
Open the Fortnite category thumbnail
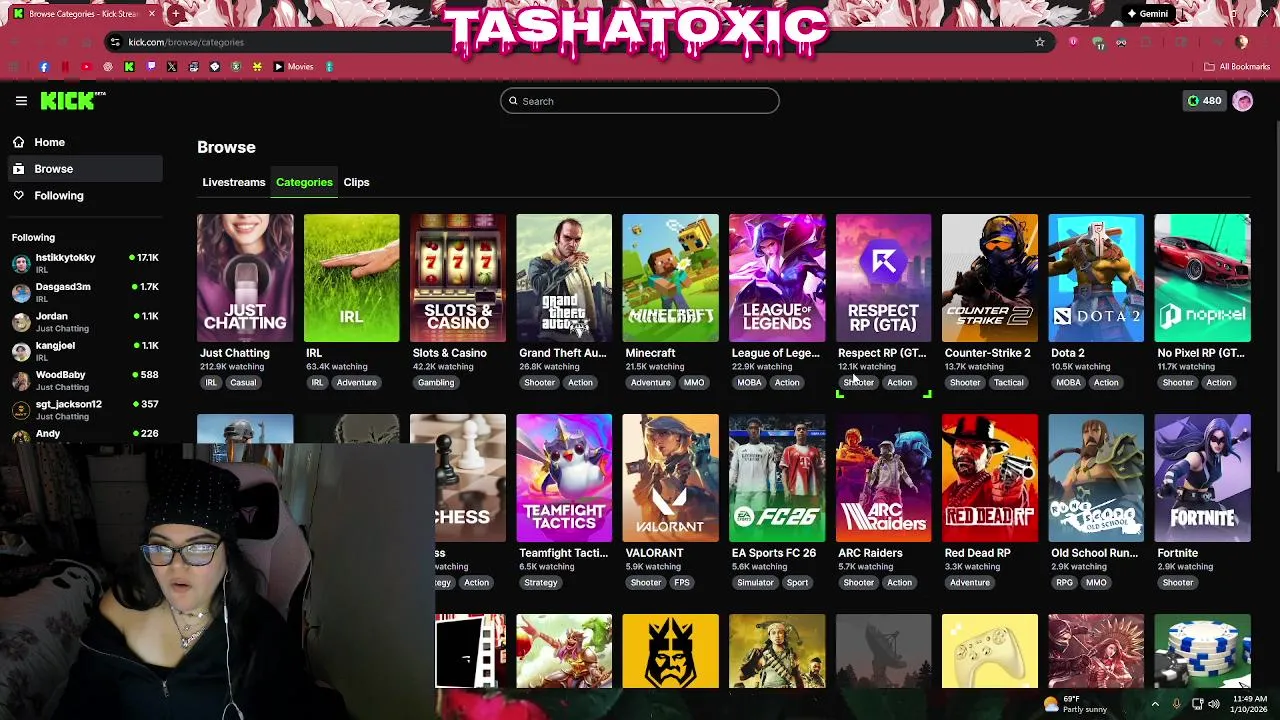(1202, 478)
